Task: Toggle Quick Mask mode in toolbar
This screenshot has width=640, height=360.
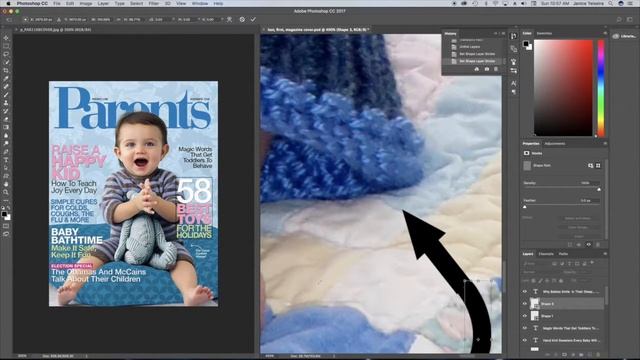Action: tap(6, 226)
